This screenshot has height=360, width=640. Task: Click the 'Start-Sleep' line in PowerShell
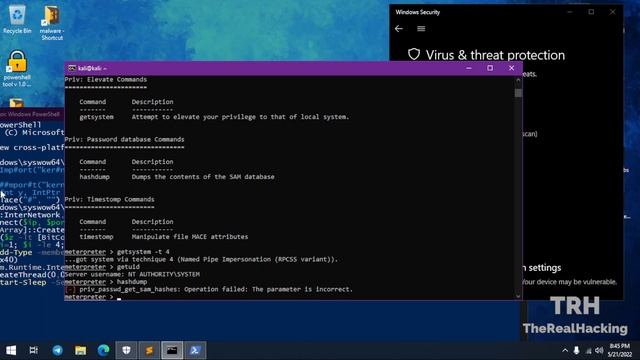pos(32,282)
